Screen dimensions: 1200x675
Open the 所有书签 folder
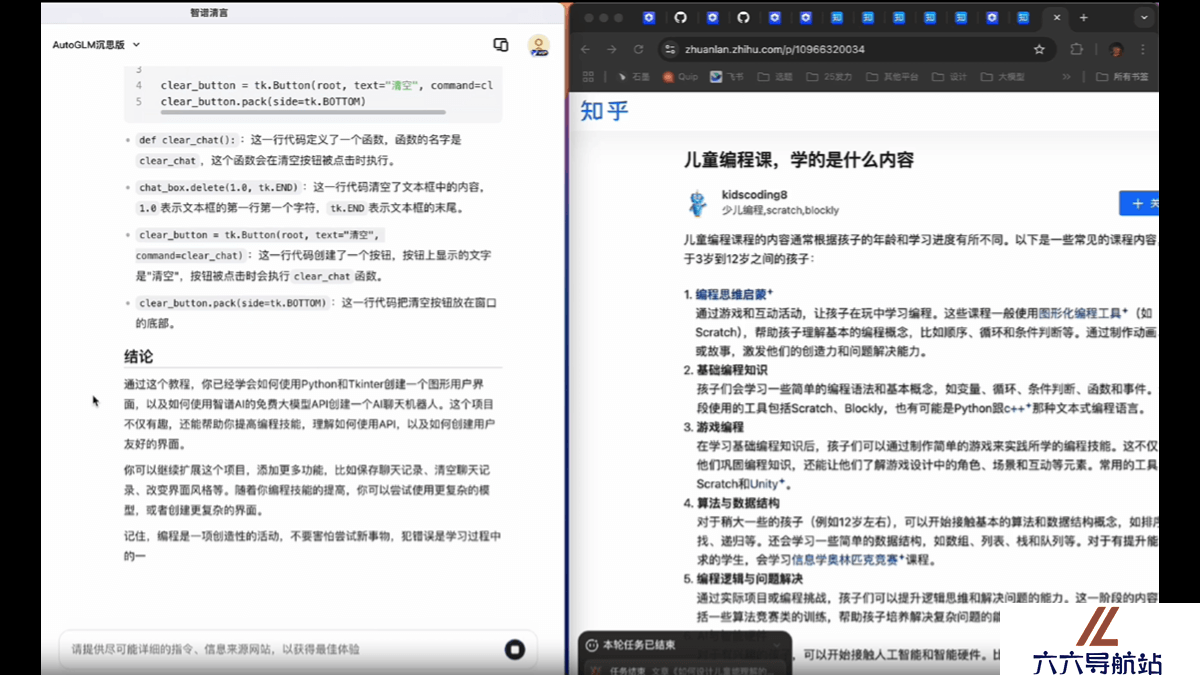click(1123, 77)
